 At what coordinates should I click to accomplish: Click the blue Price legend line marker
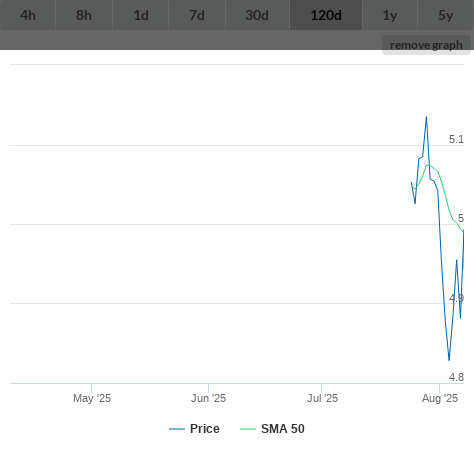pos(177,429)
